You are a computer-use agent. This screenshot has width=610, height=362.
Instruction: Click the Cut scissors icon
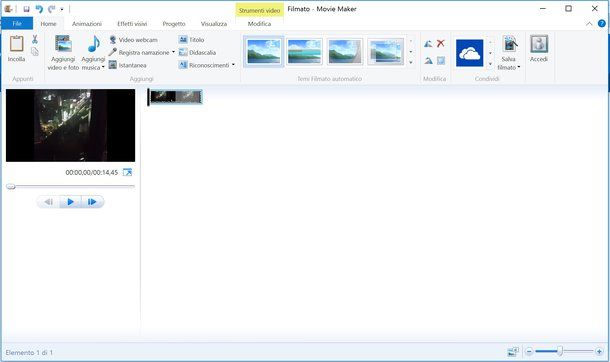(35, 39)
